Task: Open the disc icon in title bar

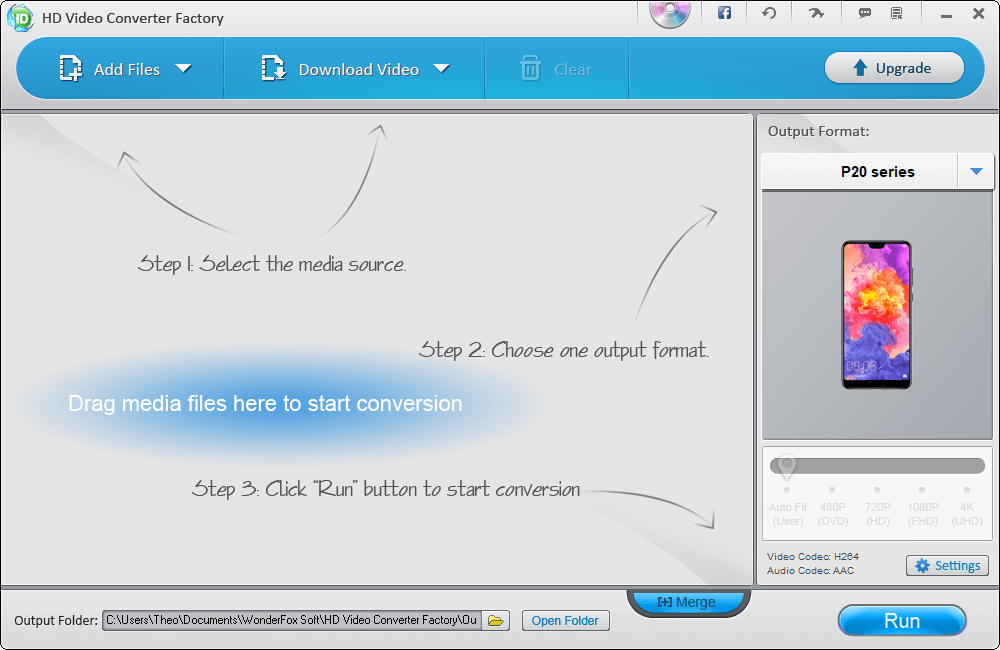Action: click(x=670, y=13)
